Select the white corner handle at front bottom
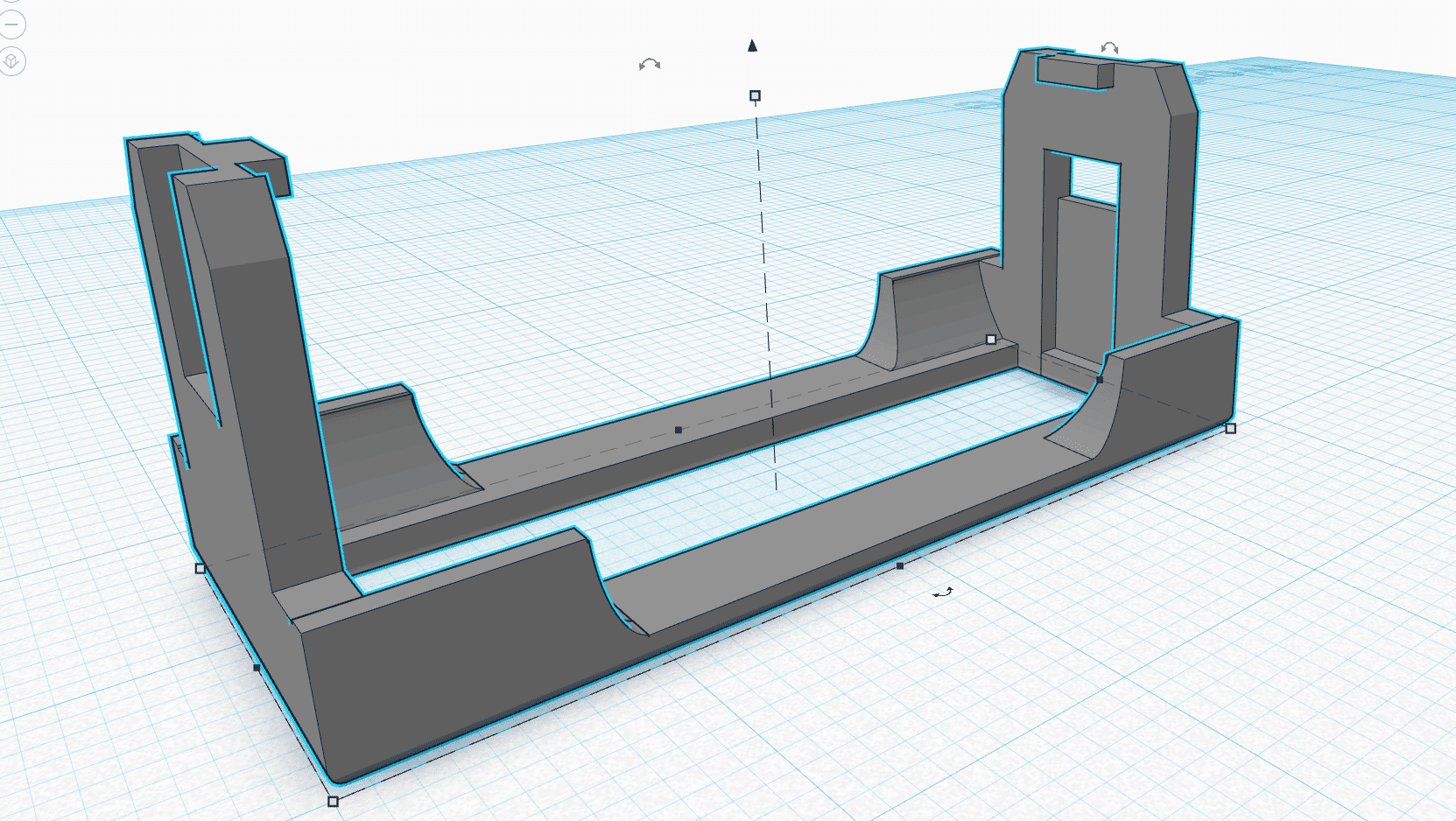 pos(333,801)
